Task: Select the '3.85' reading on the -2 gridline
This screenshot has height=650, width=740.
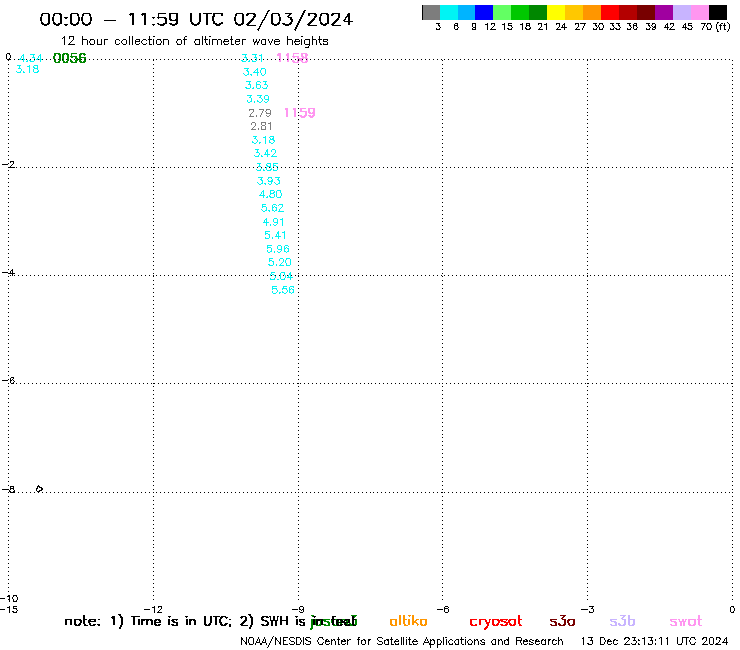Action: click(267, 167)
